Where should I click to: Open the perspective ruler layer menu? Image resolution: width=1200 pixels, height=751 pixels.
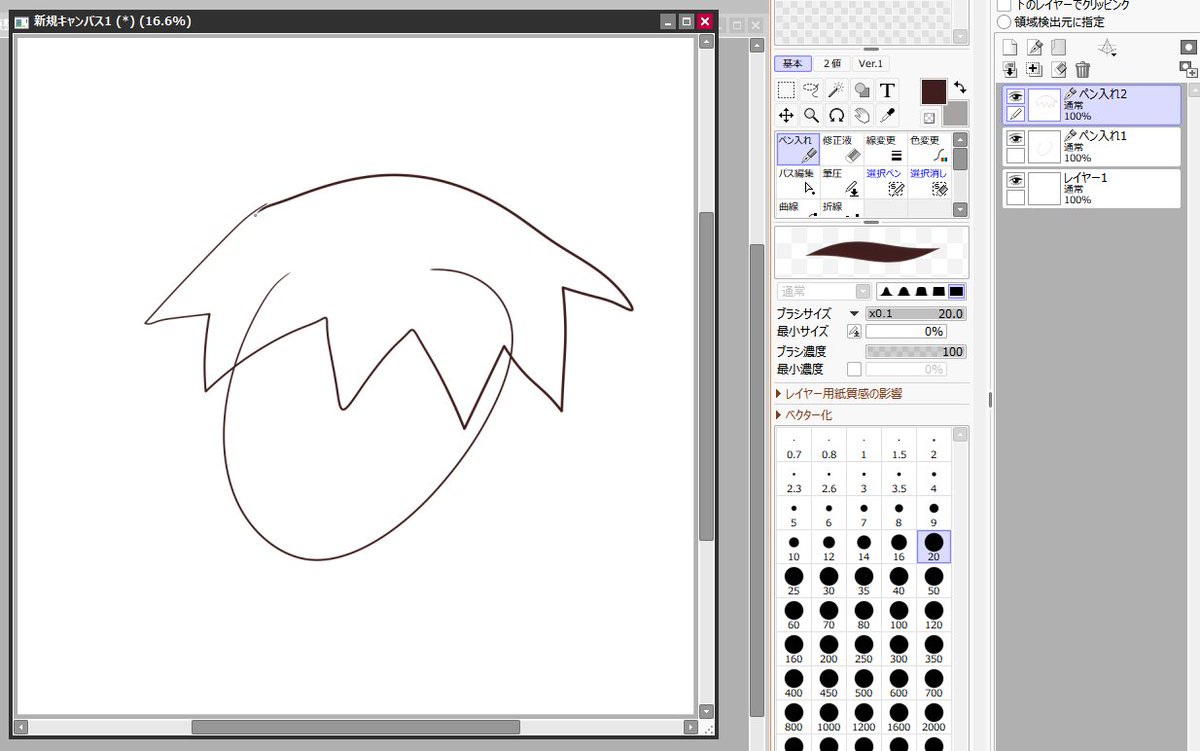click(x=1107, y=47)
